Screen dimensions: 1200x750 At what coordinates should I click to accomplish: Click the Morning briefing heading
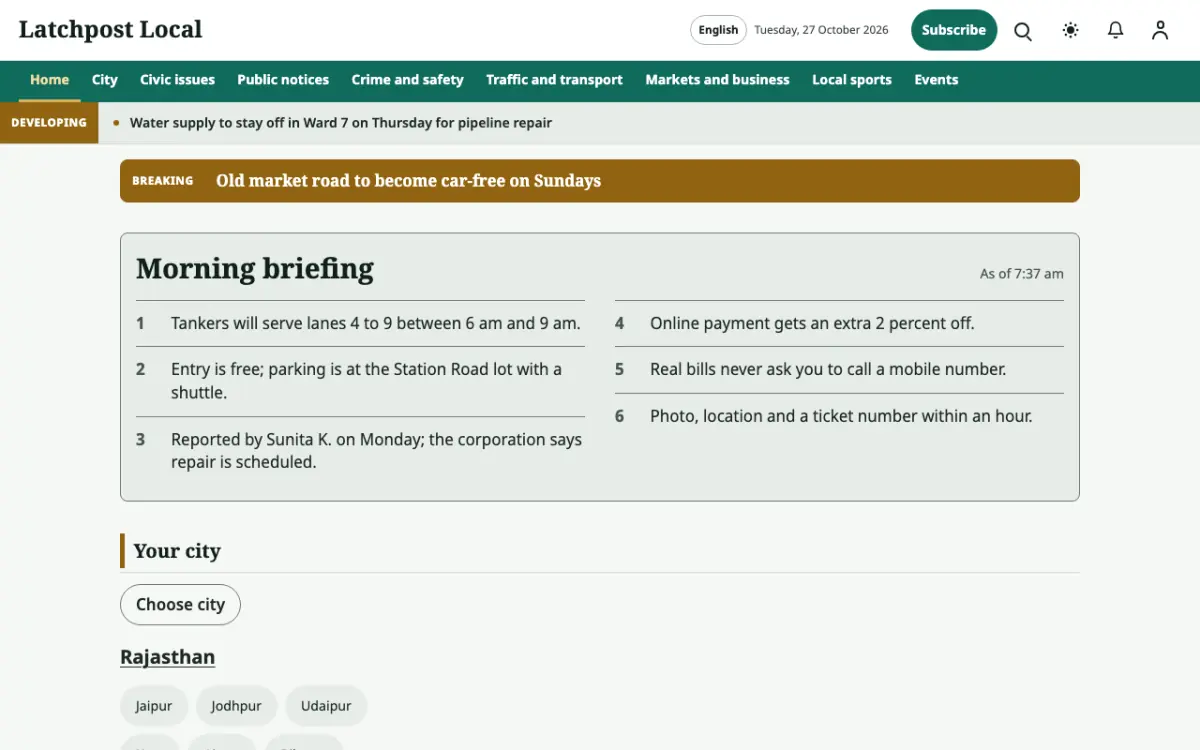[255, 269]
